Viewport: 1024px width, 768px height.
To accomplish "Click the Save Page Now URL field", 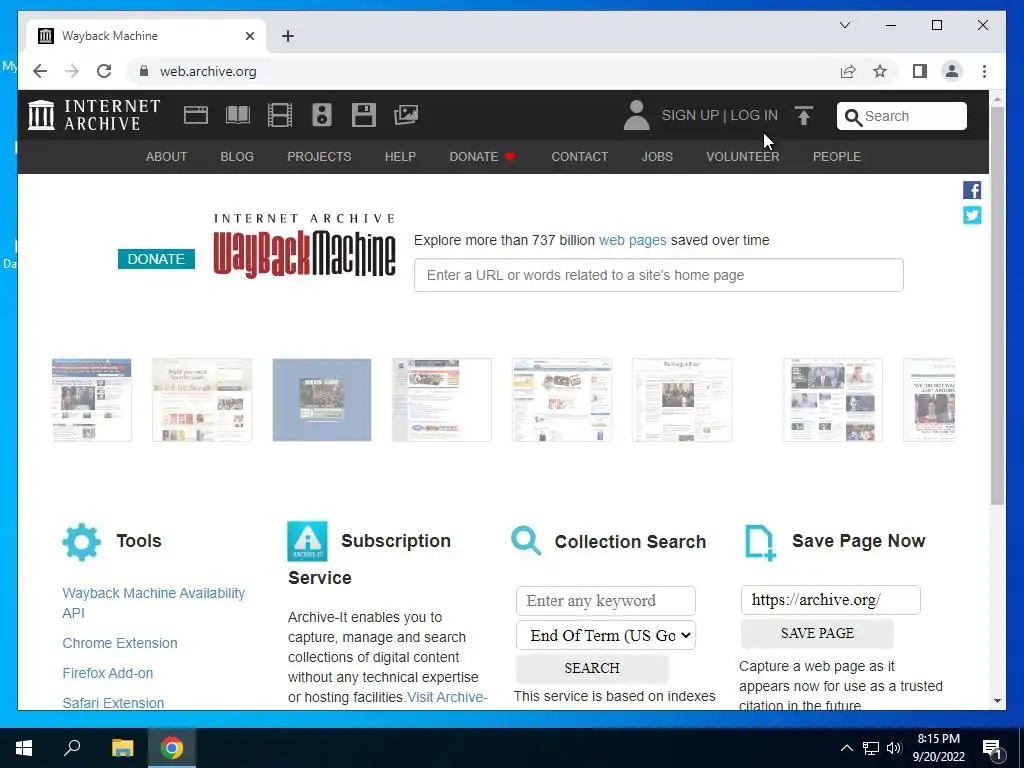I will [x=830, y=600].
